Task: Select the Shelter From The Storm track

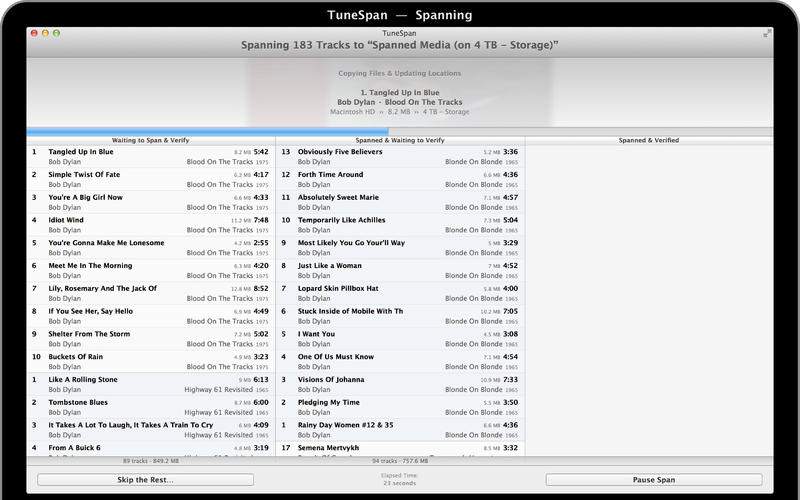Action: pyautogui.click(x=151, y=339)
